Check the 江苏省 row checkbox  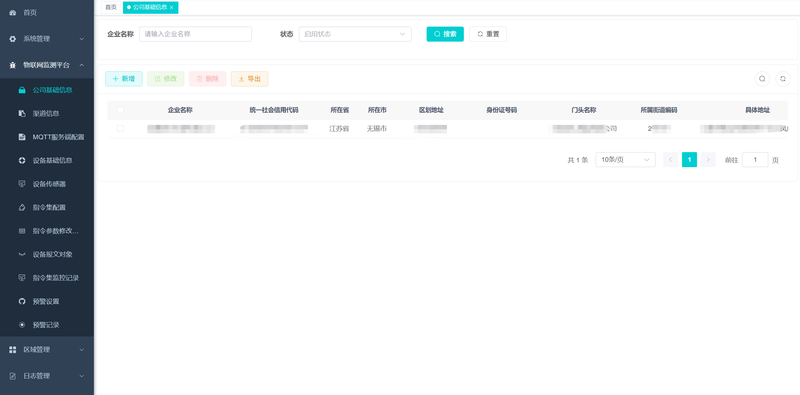tap(120, 129)
